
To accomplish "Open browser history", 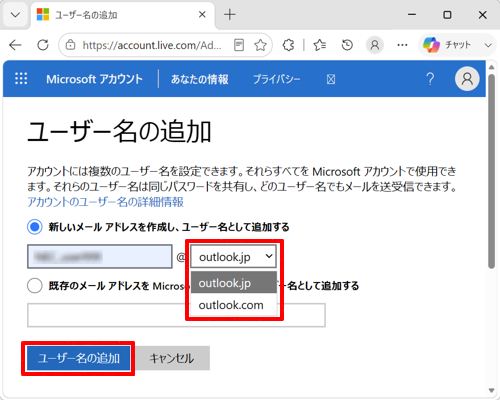I will (x=347, y=45).
